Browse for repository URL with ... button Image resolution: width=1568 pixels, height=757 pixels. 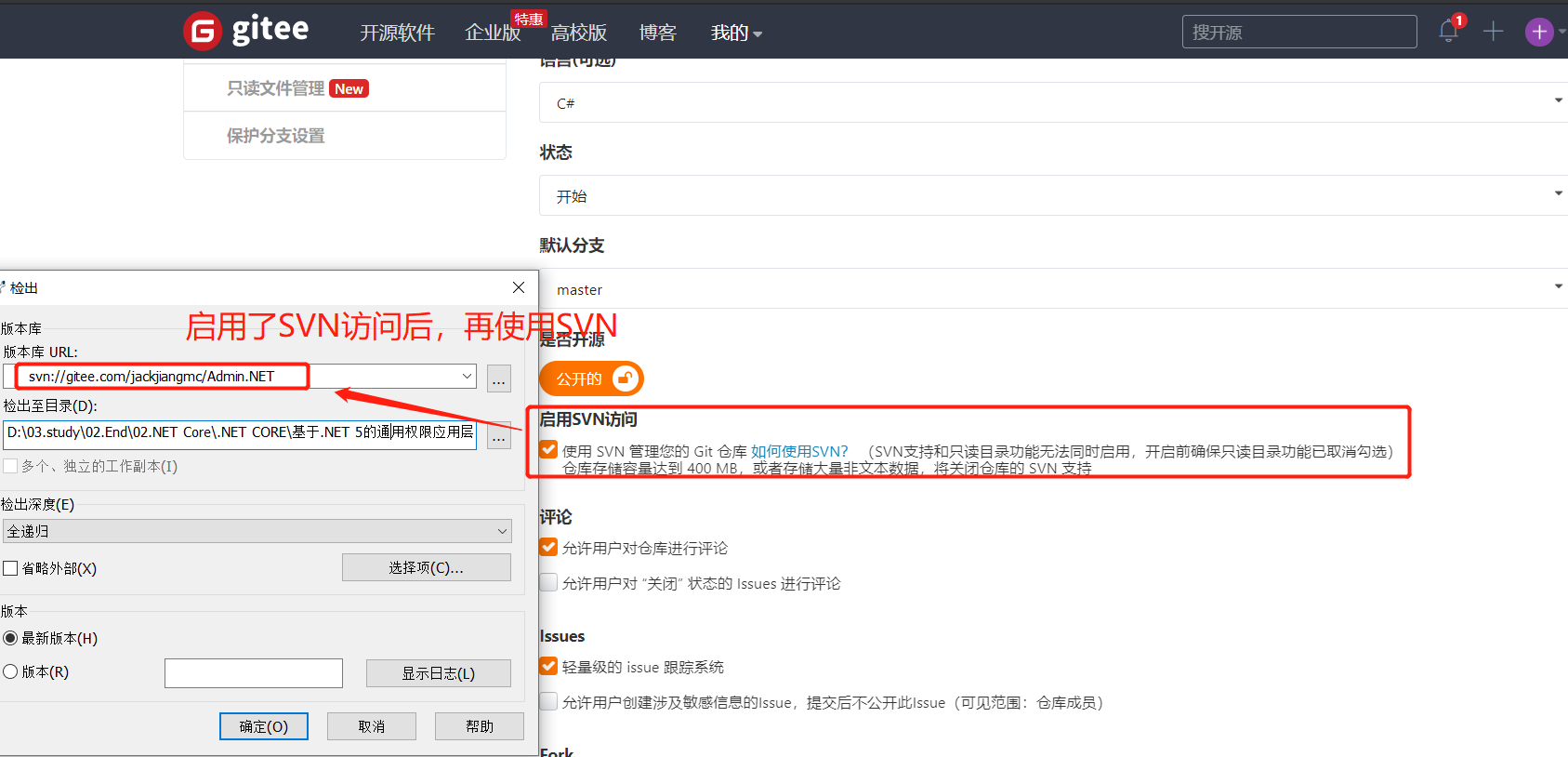click(499, 378)
